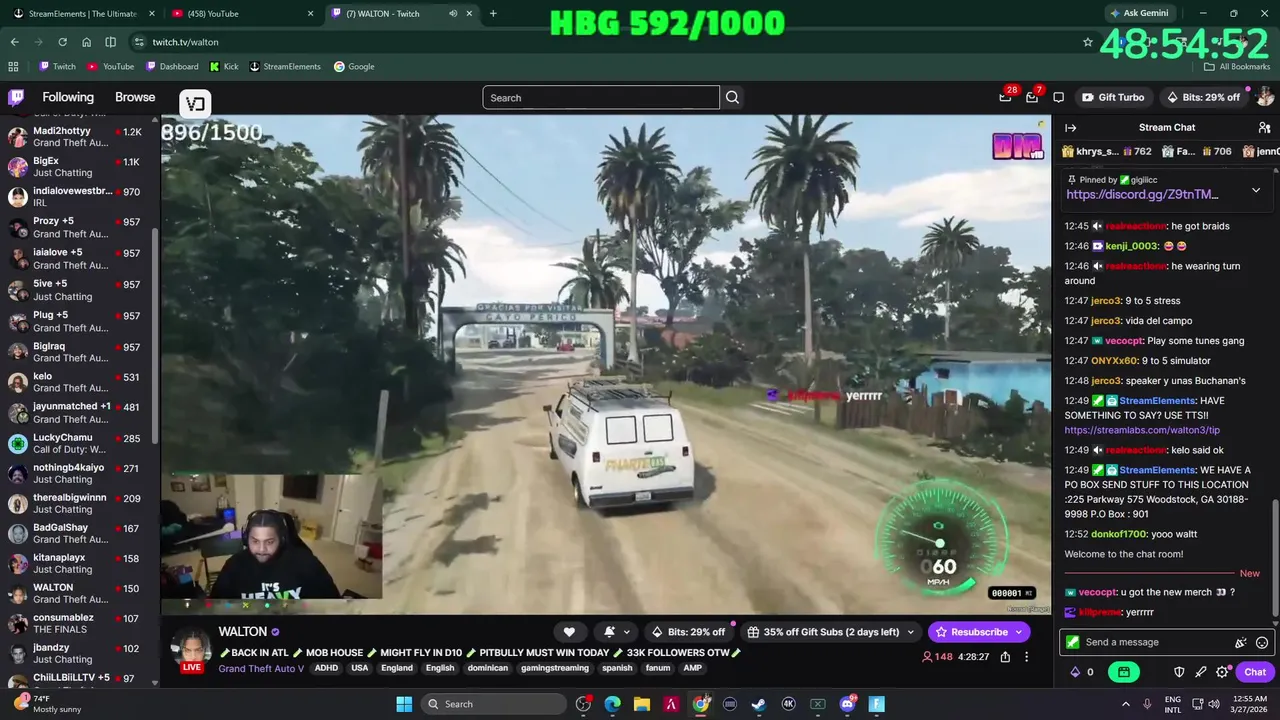Image resolution: width=1280 pixels, height=720 pixels.
Task: Click the Ask Gemini button
Action: tap(1138, 14)
